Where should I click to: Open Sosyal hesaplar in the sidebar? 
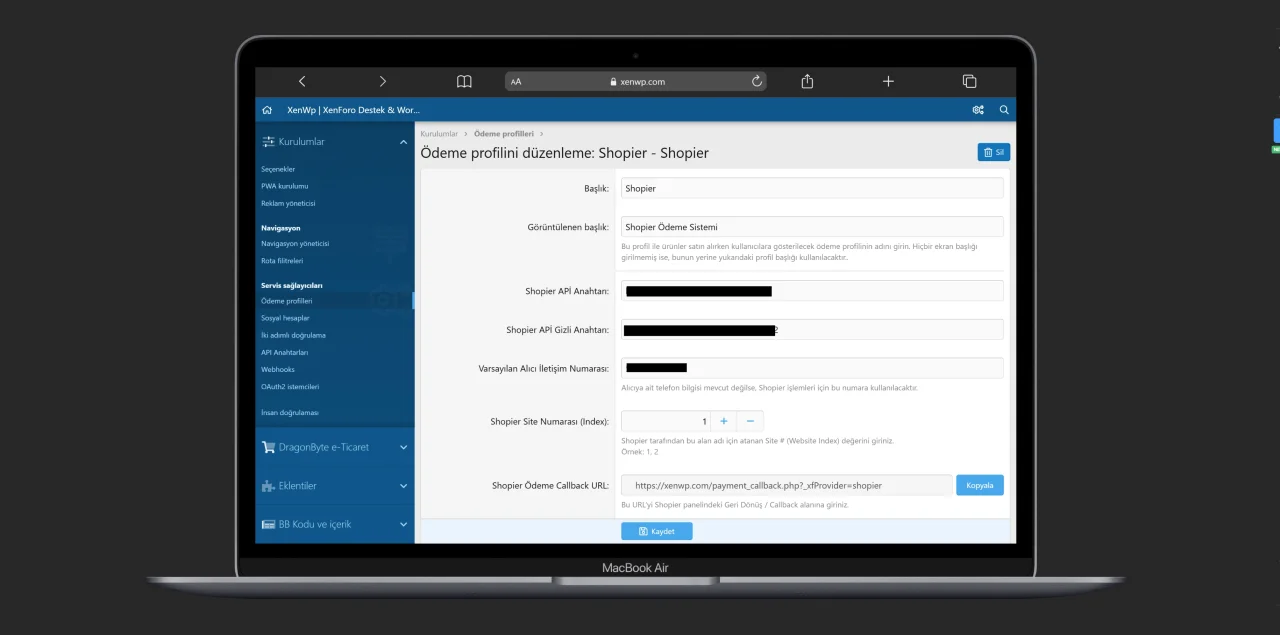coord(285,318)
